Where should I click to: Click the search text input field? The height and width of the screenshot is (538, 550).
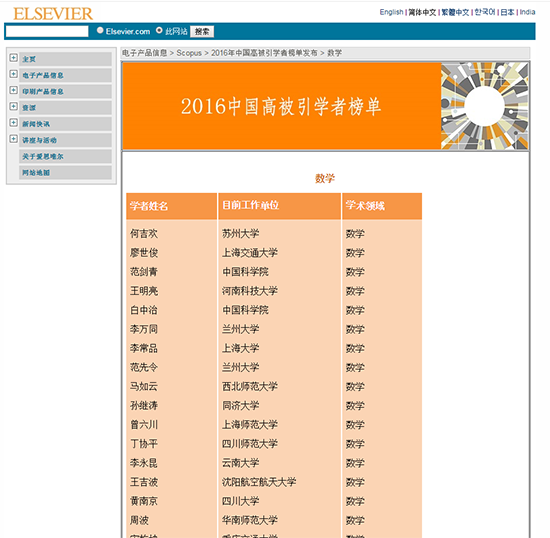[x=47, y=31]
